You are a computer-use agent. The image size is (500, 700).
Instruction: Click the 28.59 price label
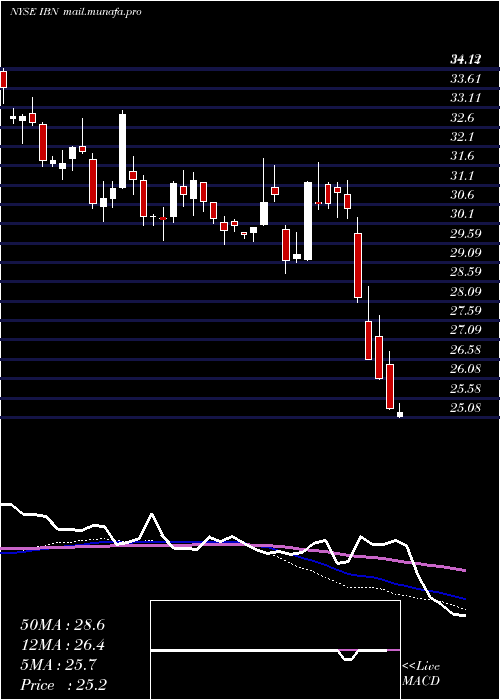click(465, 272)
